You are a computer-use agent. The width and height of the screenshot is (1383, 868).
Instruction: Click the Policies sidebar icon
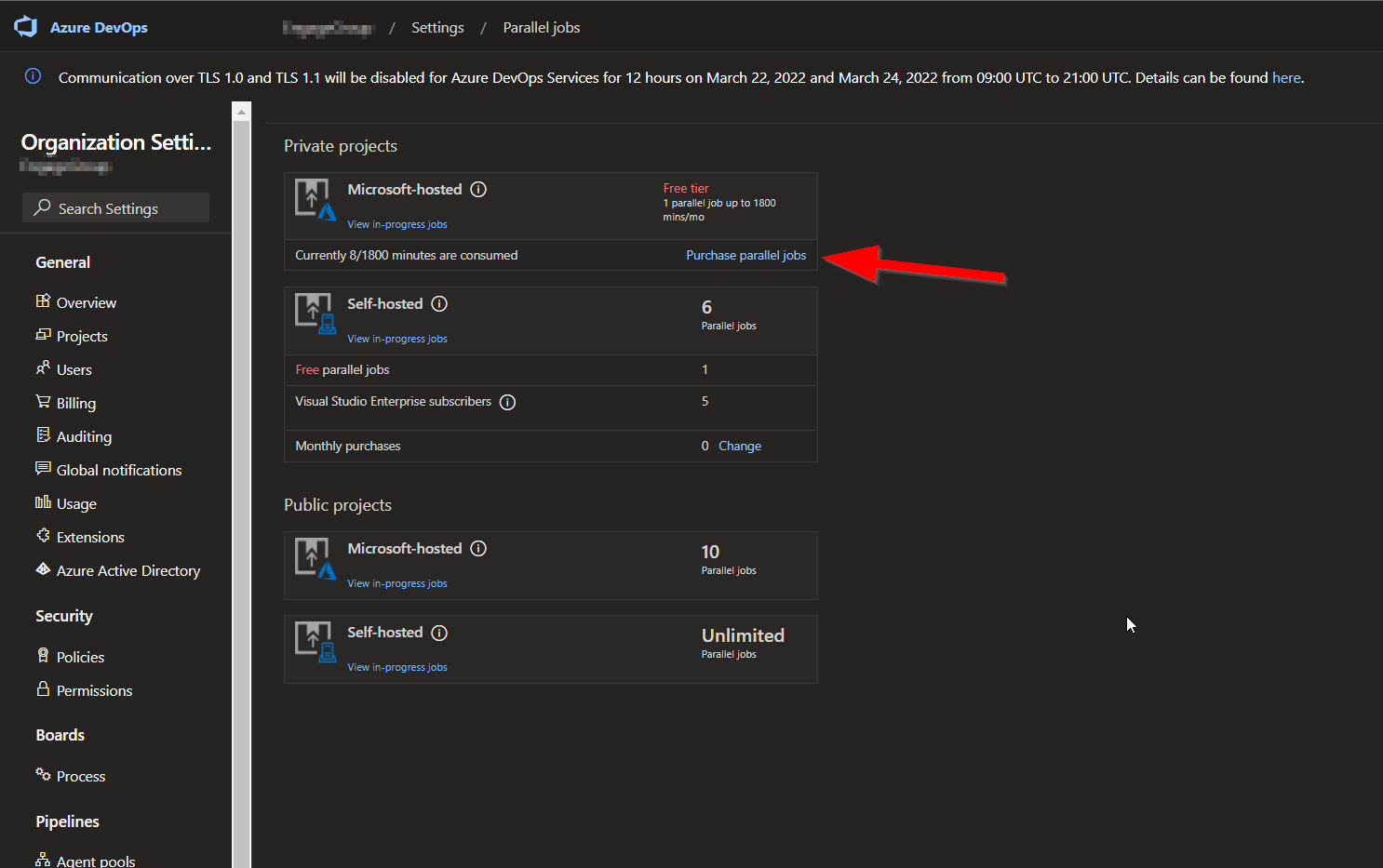pos(43,655)
